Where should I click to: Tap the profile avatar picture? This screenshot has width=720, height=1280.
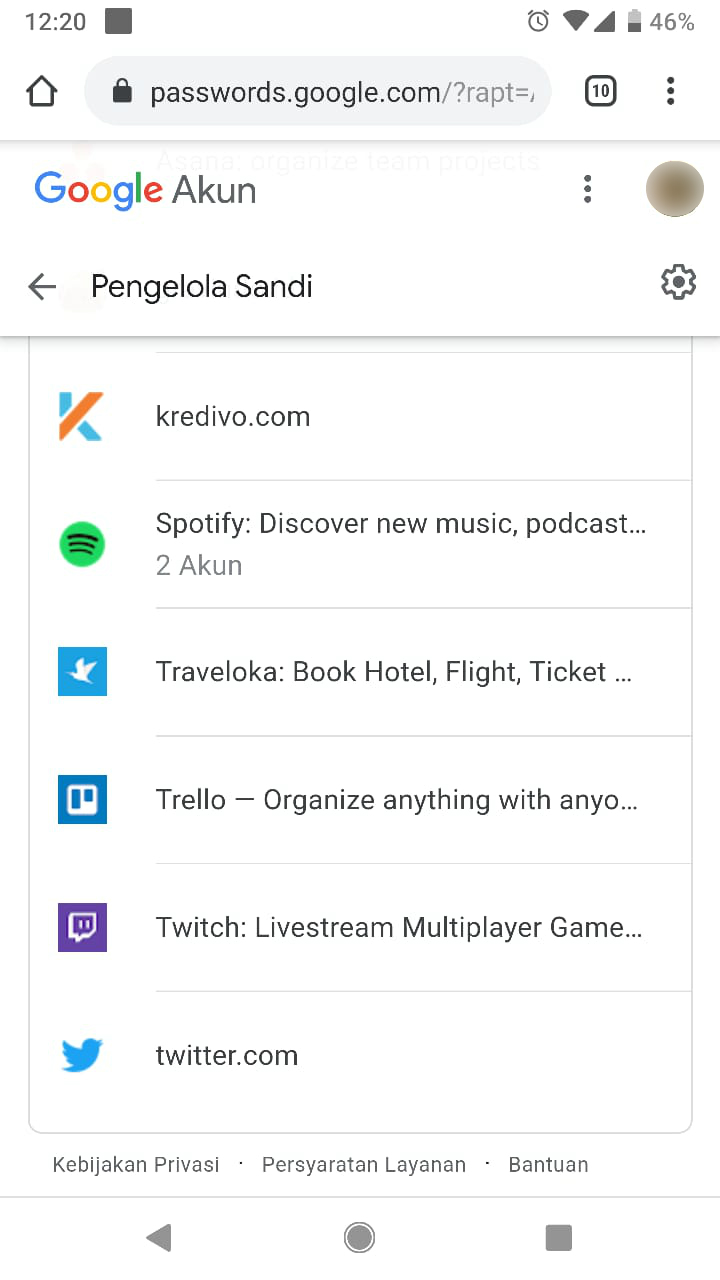pyautogui.click(x=675, y=189)
